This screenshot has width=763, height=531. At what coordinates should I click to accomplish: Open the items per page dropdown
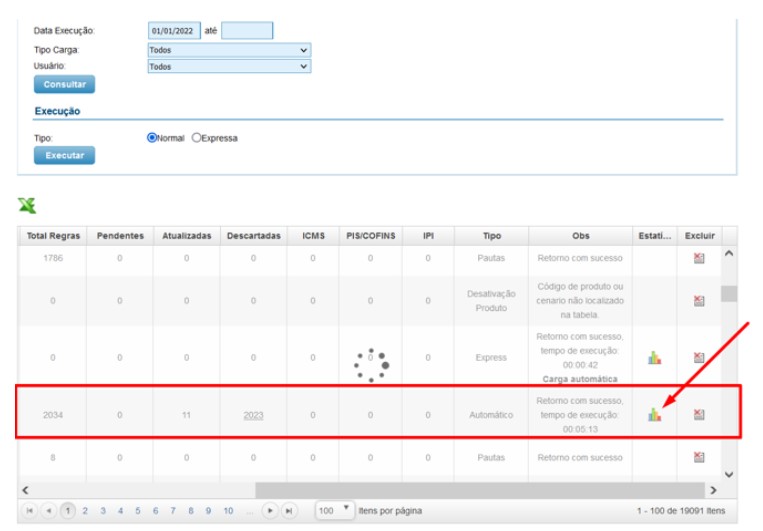point(334,511)
